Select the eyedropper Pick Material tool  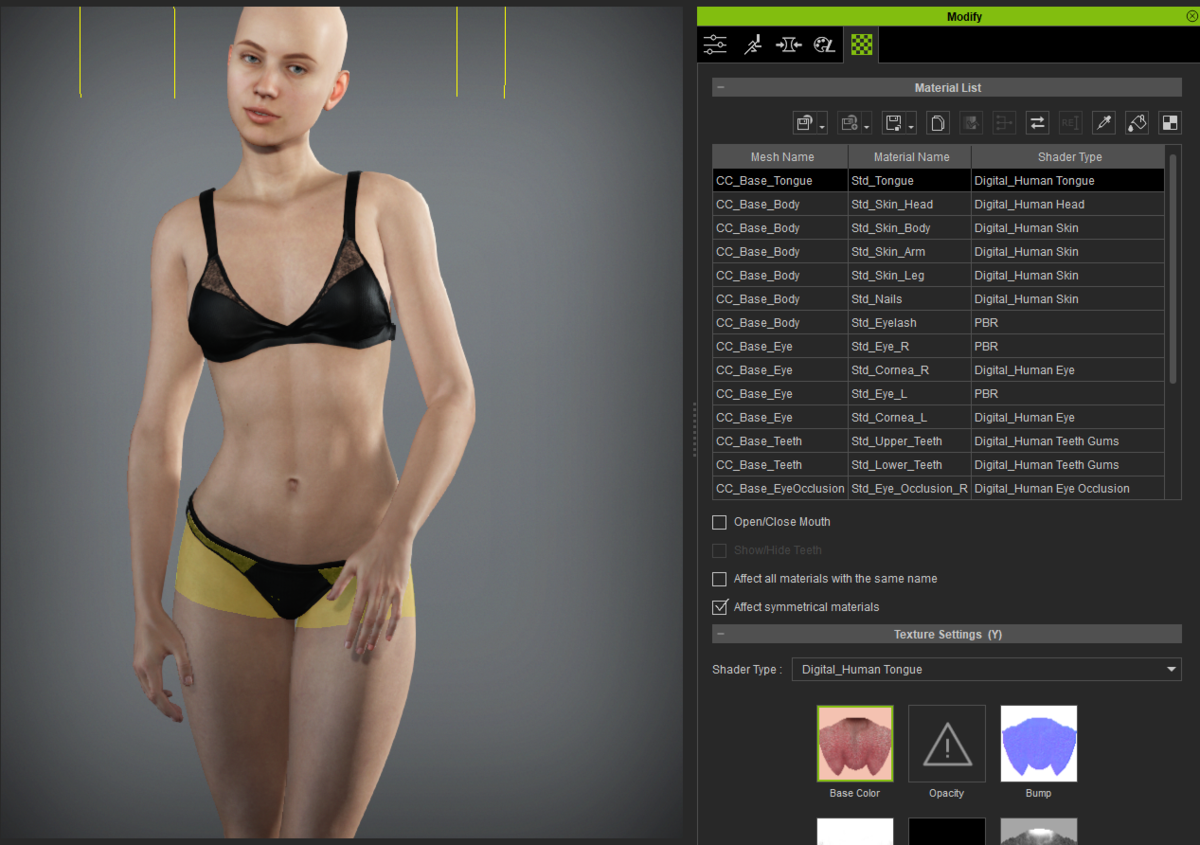1104,123
